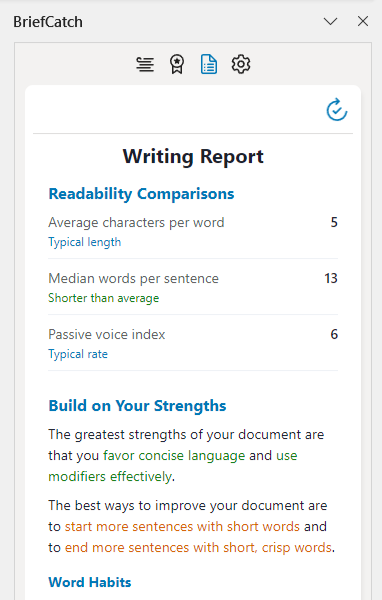Viewport: 382px width, 600px height.
Task: Select the Passive voice index row
Action: coord(193,343)
